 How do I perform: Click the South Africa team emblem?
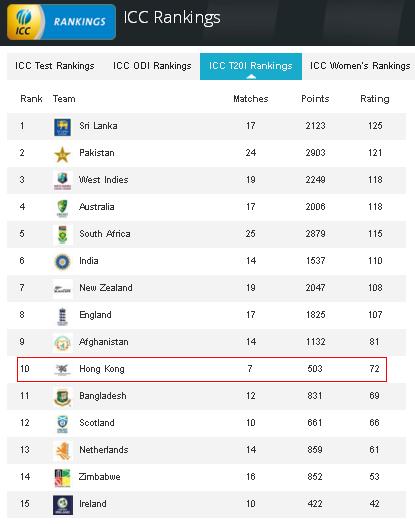click(x=62, y=235)
